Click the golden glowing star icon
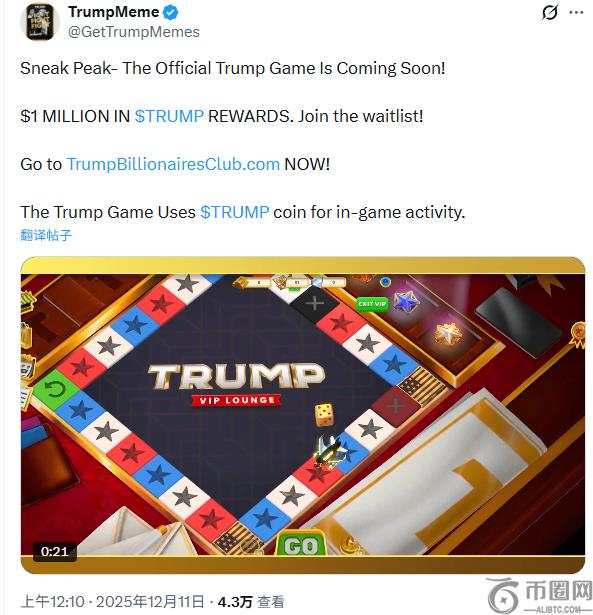The height and width of the screenshot is (615, 593). [x=447, y=335]
